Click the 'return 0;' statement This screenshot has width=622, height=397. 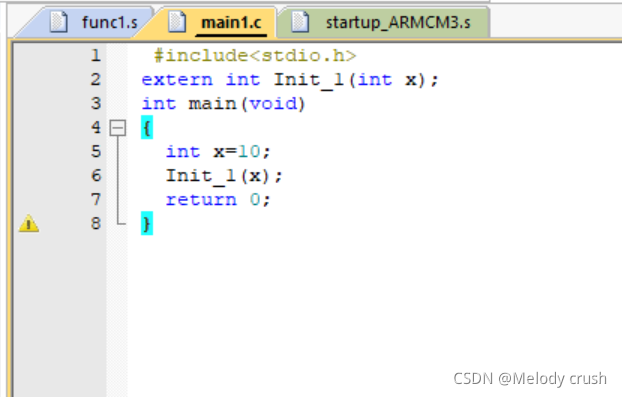(x=218, y=199)
